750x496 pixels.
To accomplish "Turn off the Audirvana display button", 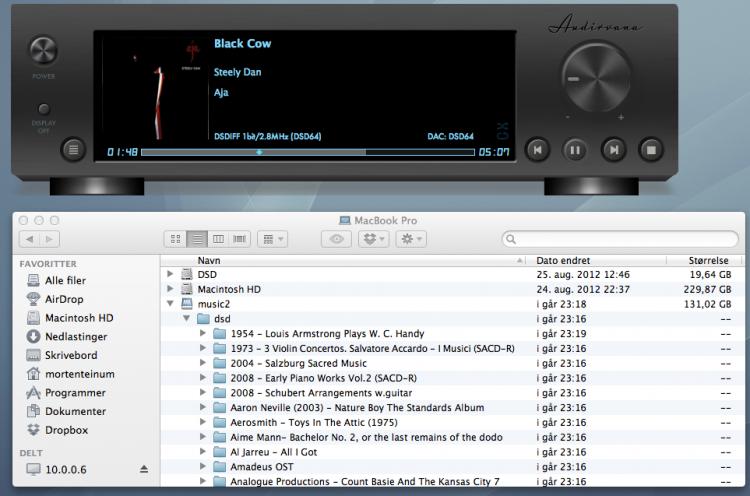I will click(44, 109).
